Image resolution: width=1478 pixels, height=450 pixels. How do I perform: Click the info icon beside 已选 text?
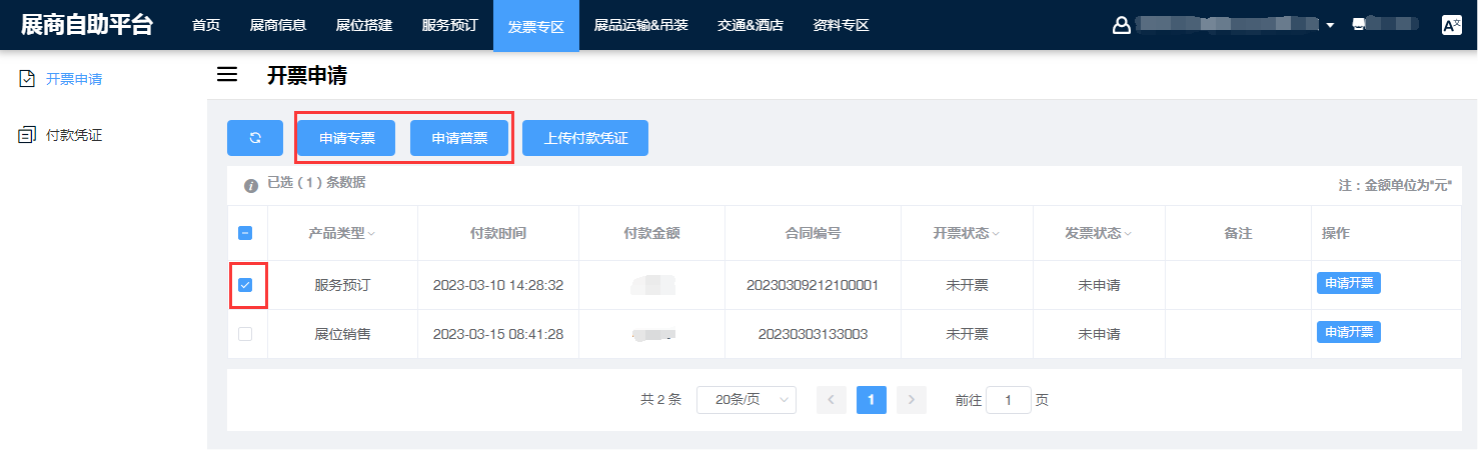252,186
